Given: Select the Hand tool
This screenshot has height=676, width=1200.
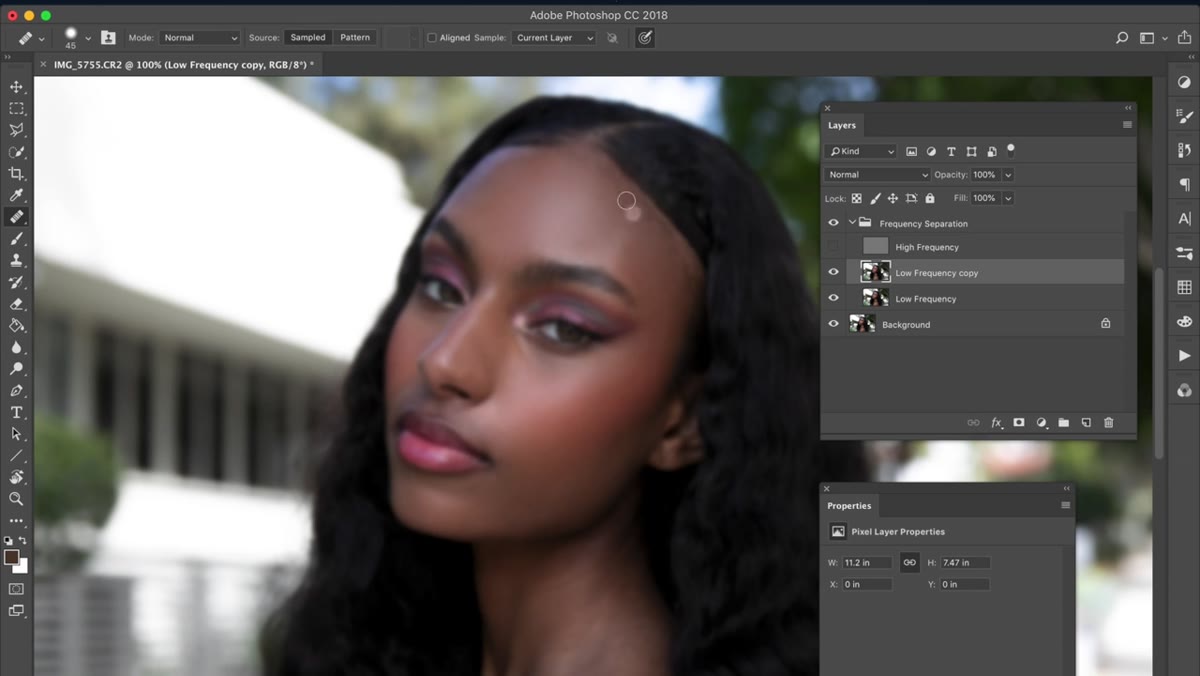Looking at the screenshot, I should tap(16, 477).
